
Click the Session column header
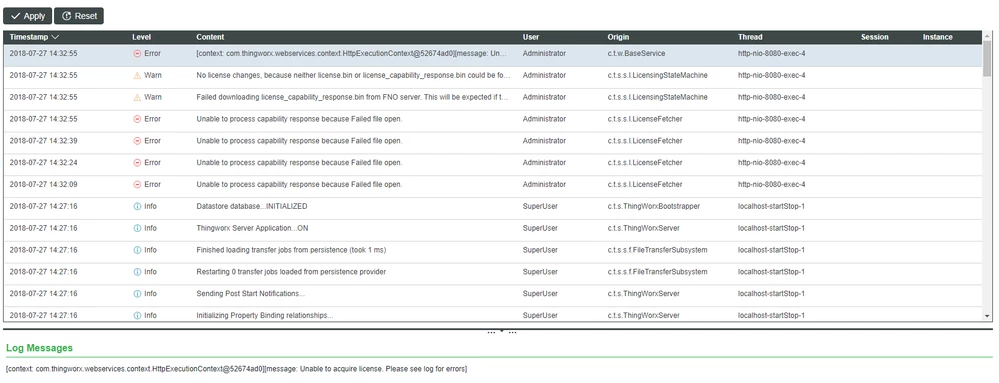[874, 37]
